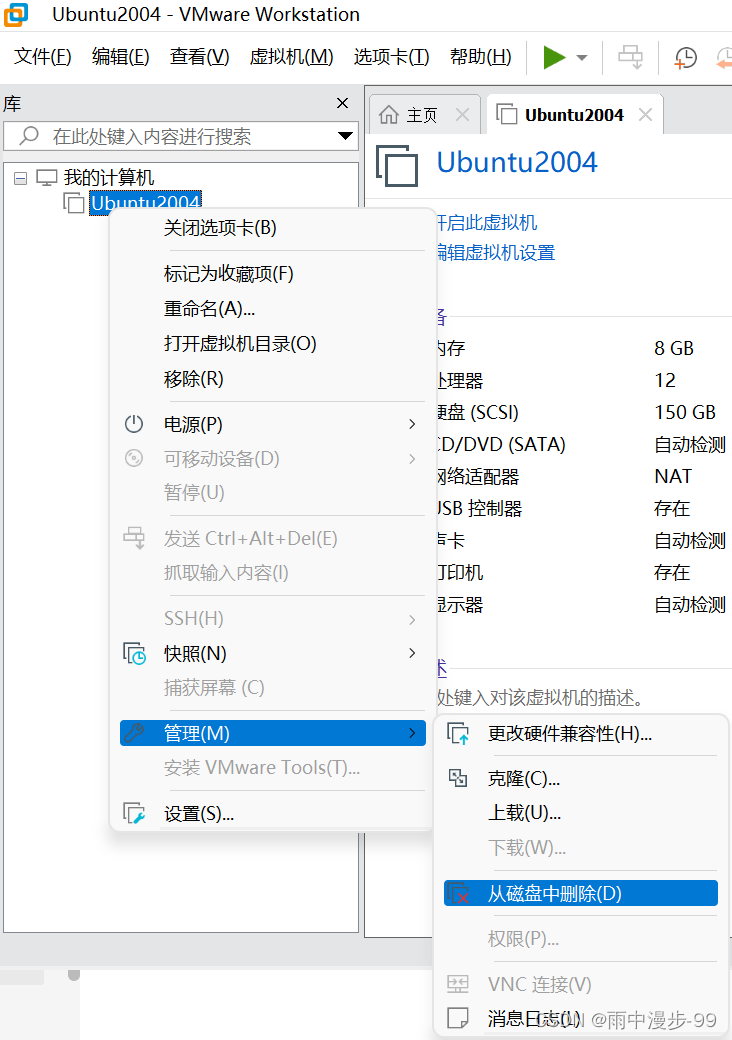
Task: Click the processor count value 12
Action: (665, 380)
